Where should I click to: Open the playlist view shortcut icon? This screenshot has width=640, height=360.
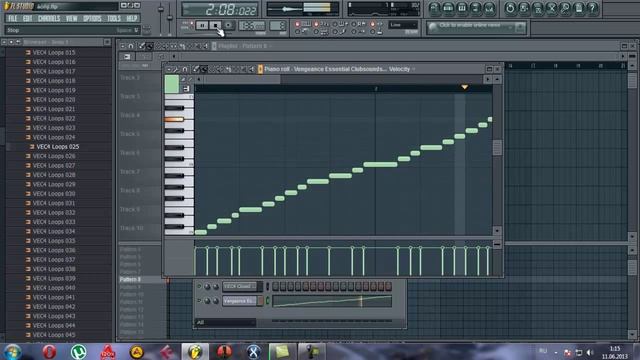tap(434, 8)
